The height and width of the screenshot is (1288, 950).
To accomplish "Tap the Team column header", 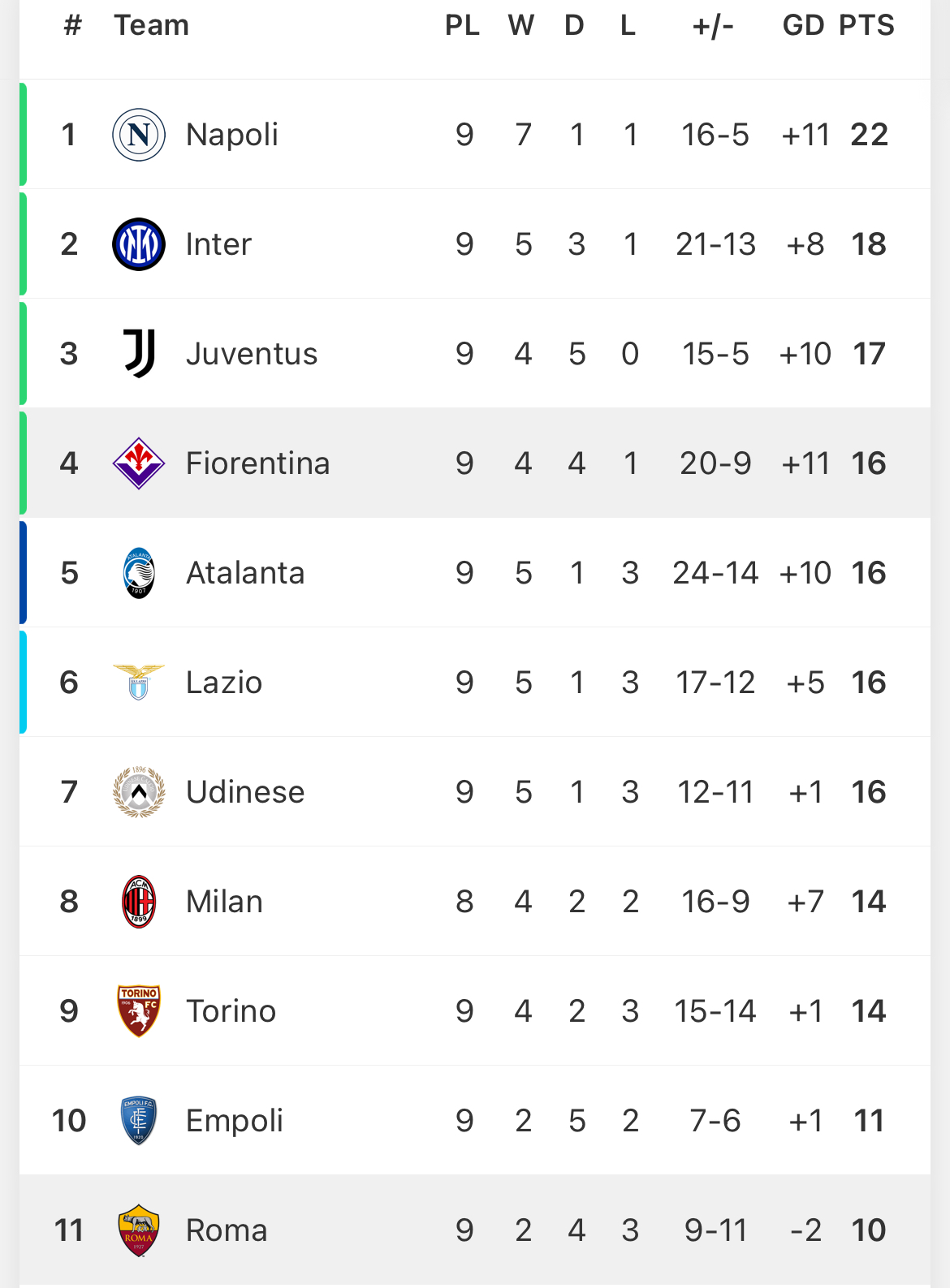I will point(151,25).
